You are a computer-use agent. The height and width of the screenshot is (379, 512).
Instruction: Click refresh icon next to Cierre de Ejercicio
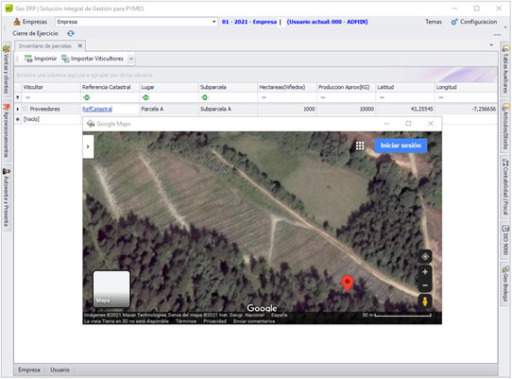(x=71, y=33)
